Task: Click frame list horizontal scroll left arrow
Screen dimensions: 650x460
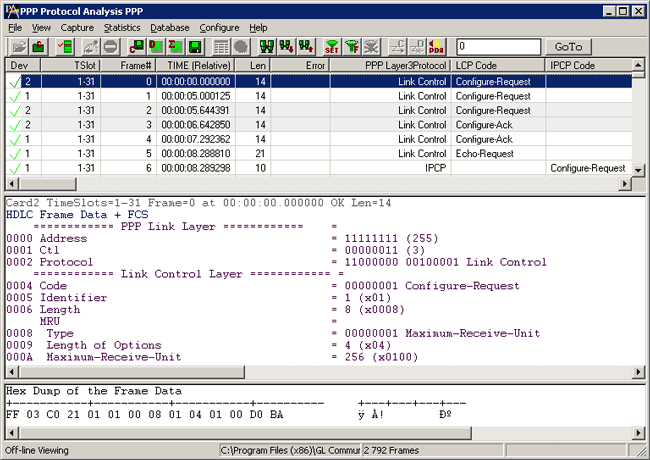Action: (12, 184)
